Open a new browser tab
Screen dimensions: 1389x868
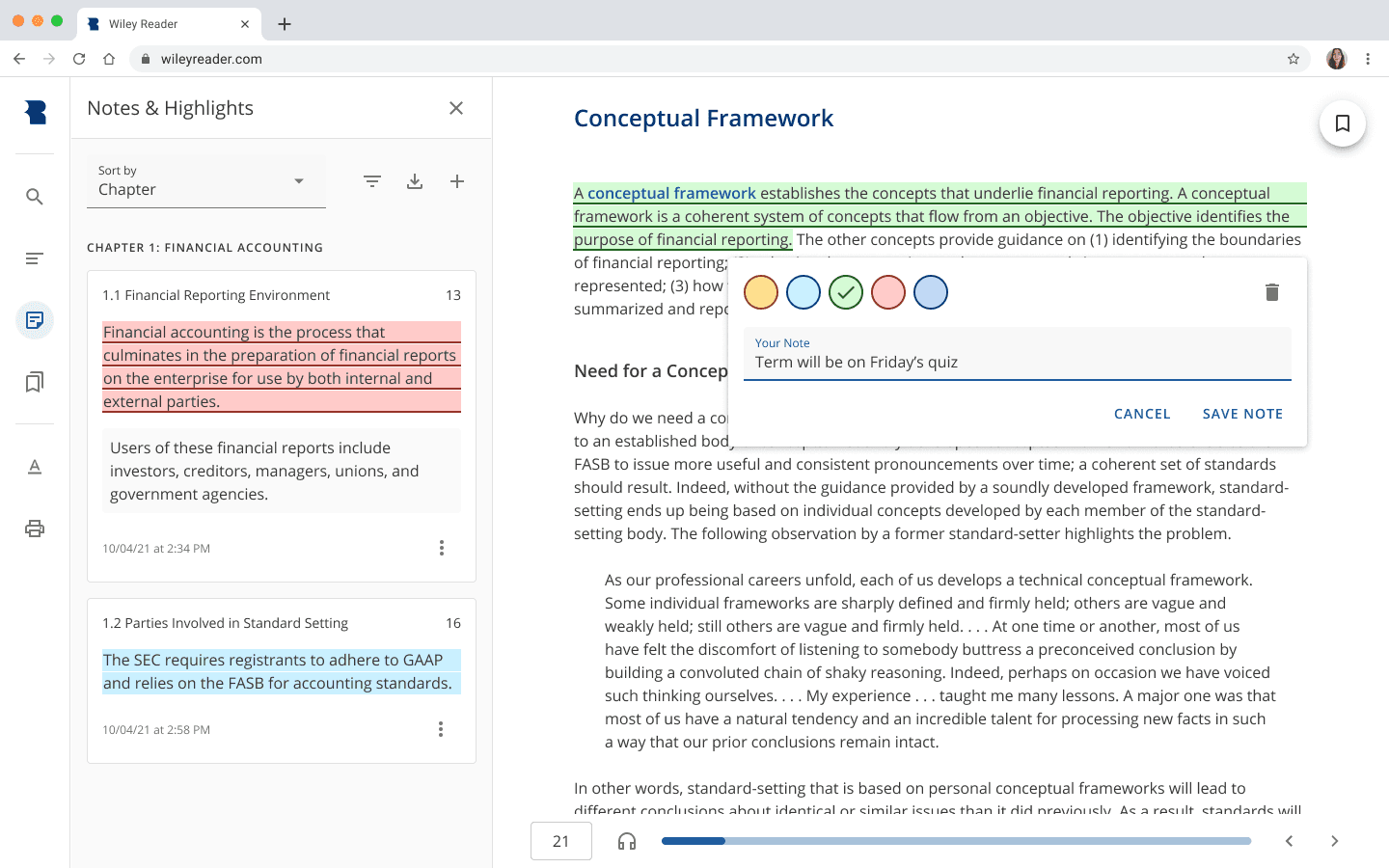pyautogui.click(x=285, y=24)
